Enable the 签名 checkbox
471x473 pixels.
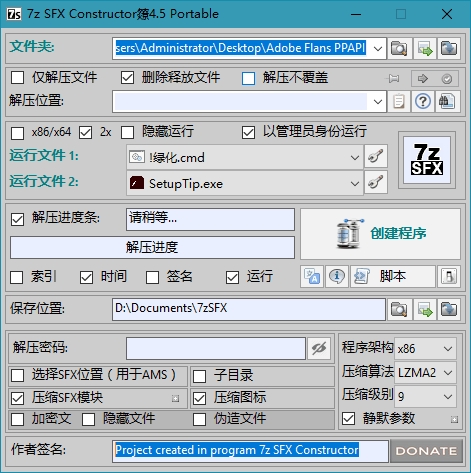pyautogui.click(x=152, y=277)
